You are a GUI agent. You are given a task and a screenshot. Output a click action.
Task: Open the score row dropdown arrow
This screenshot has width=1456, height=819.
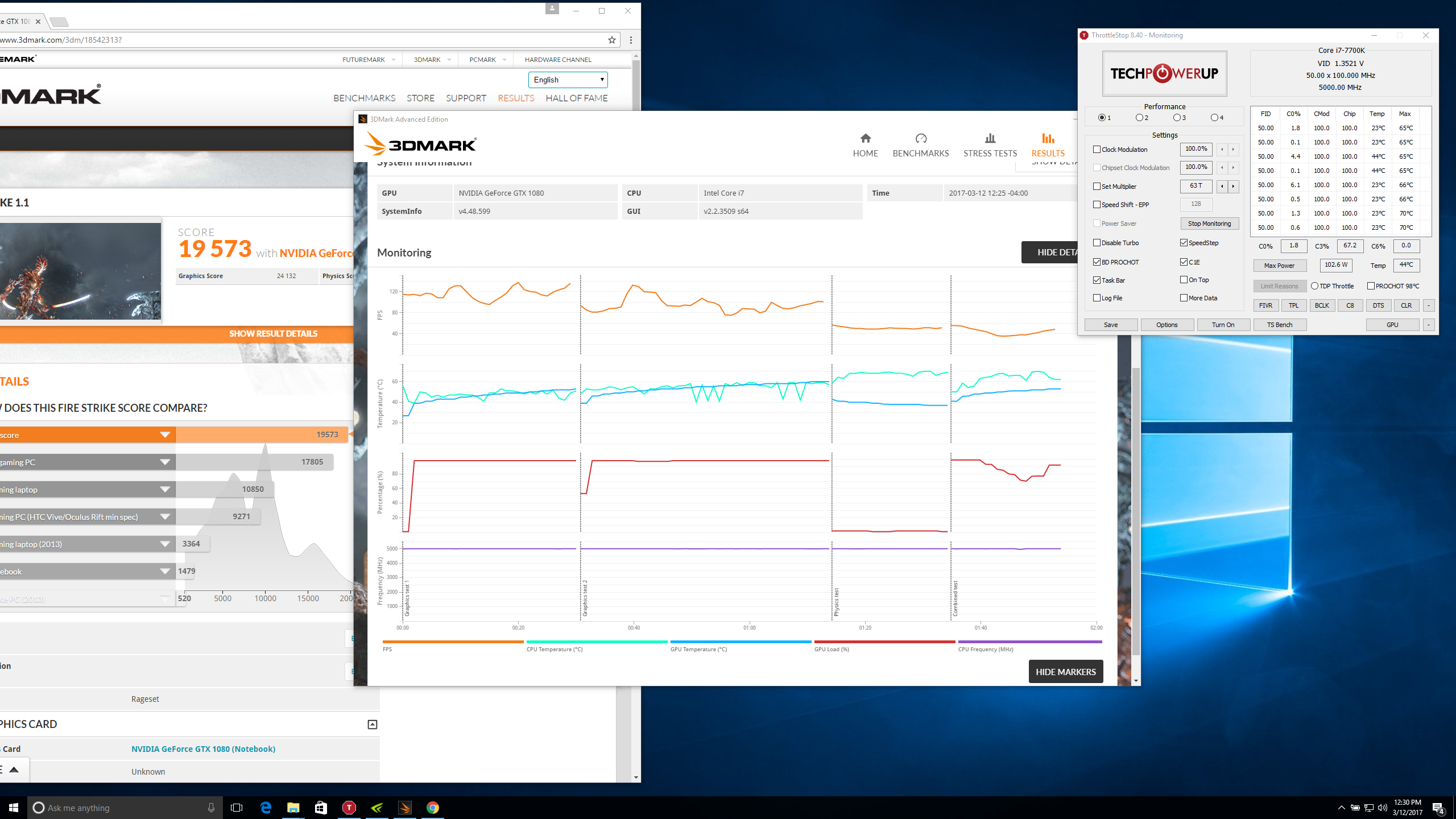(165, 435)
